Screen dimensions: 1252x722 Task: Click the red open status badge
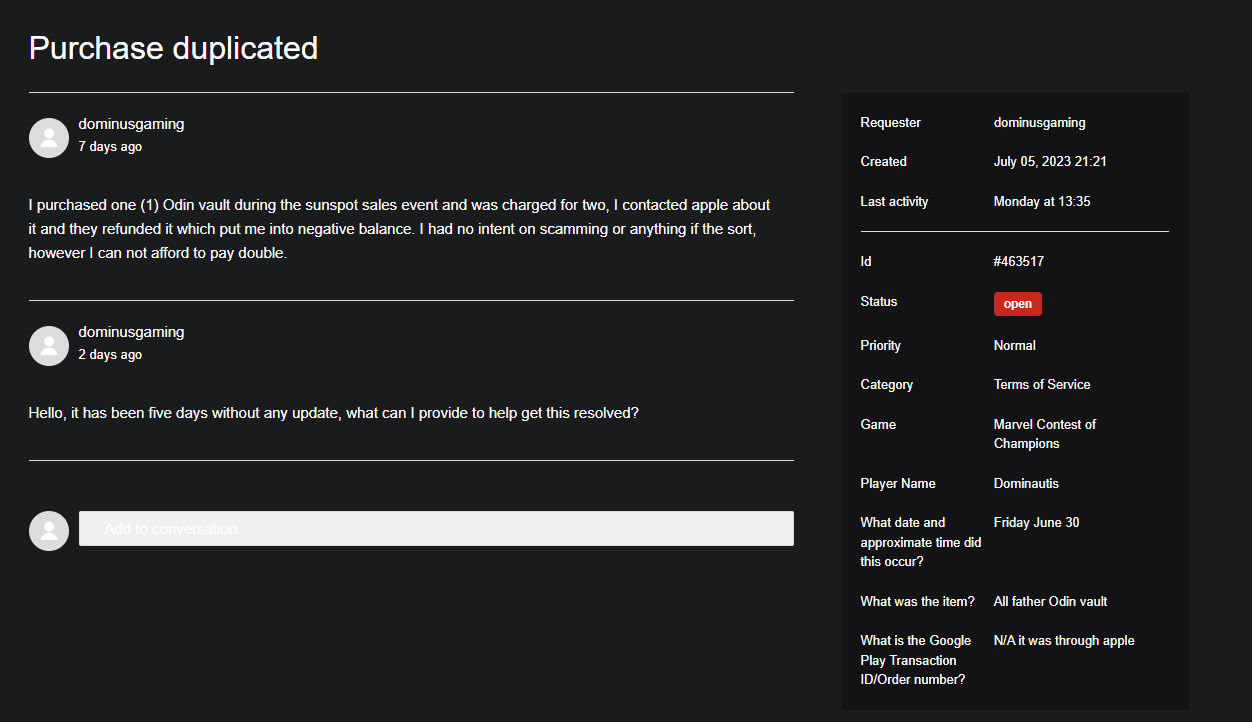(x=1017, y=304)
